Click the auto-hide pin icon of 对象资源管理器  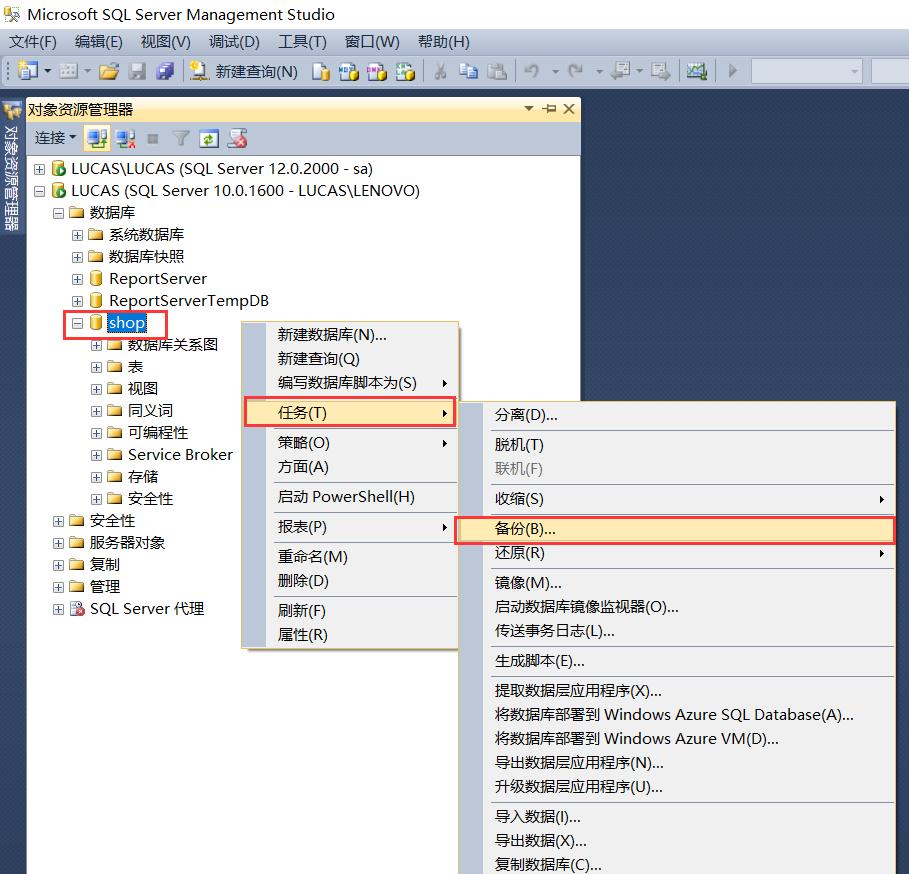(549, 108)
